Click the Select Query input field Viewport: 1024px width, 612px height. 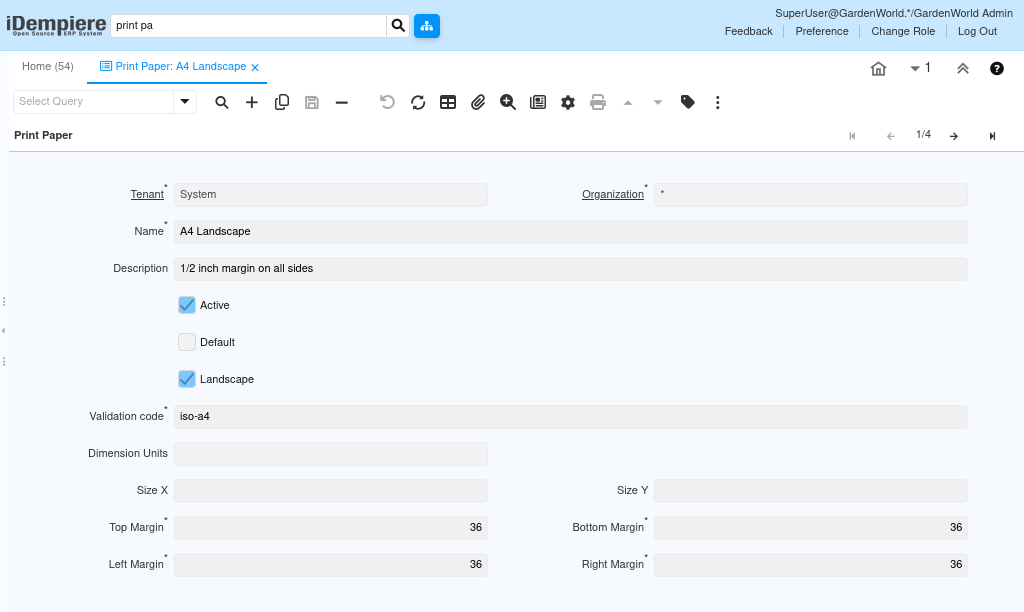click(93, 102)
